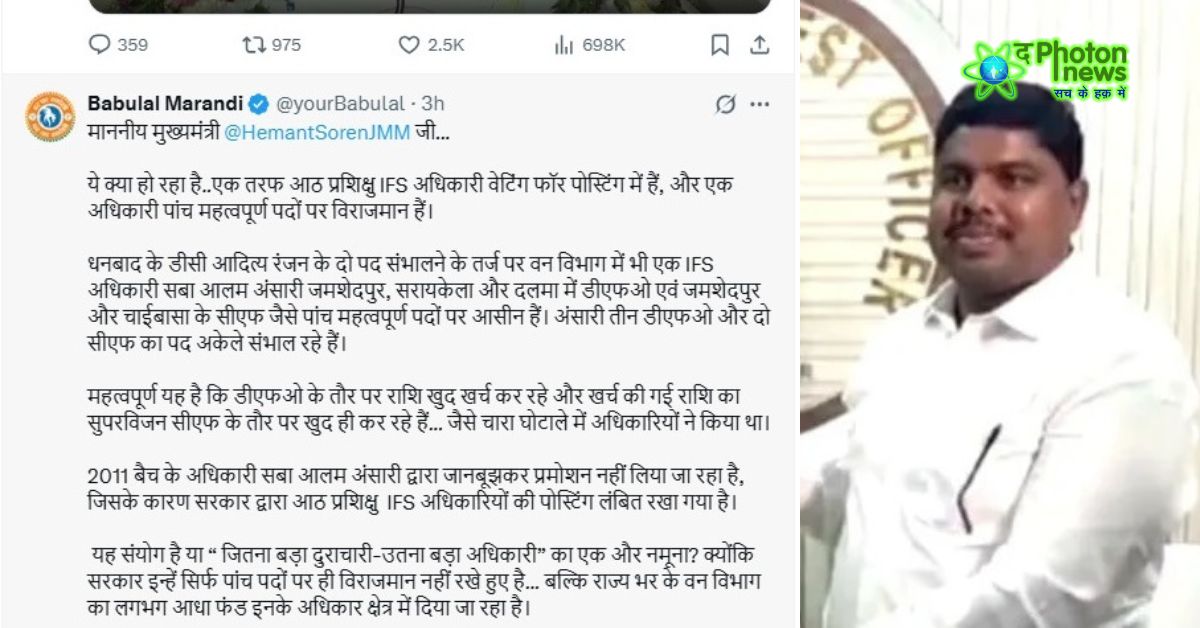Screen dimensions: 1200x628
Task: Share the post via upload arrow icon
Action: (x=760, y=44)
